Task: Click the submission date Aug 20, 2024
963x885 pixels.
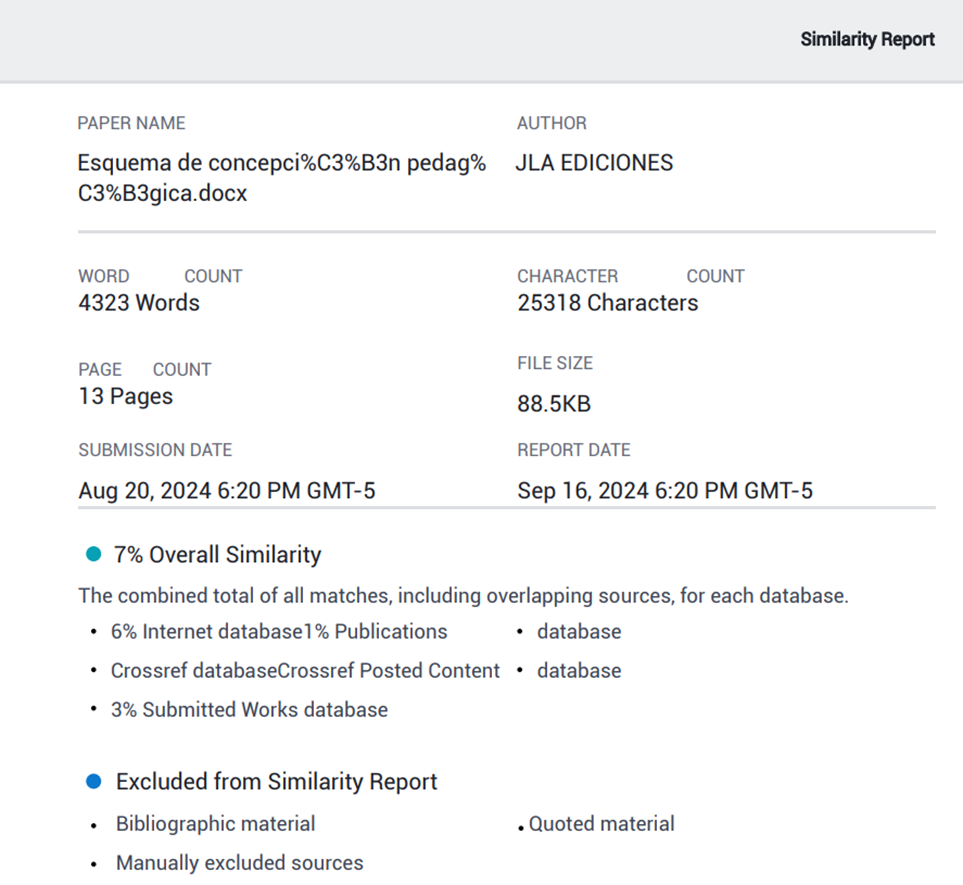Action: click(227, 491)
